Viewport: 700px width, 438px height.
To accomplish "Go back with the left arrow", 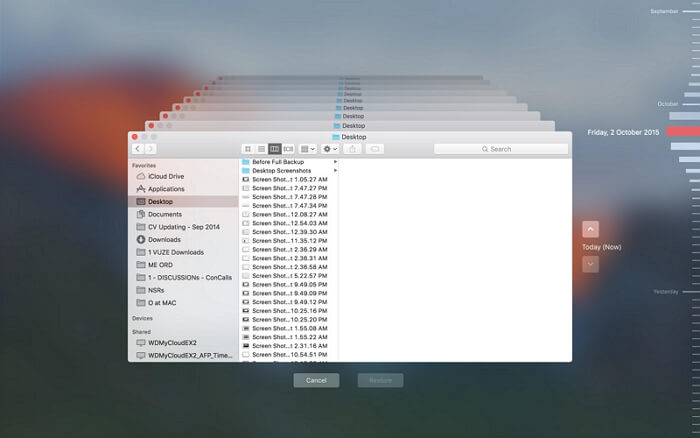I will tap(137, 149).
